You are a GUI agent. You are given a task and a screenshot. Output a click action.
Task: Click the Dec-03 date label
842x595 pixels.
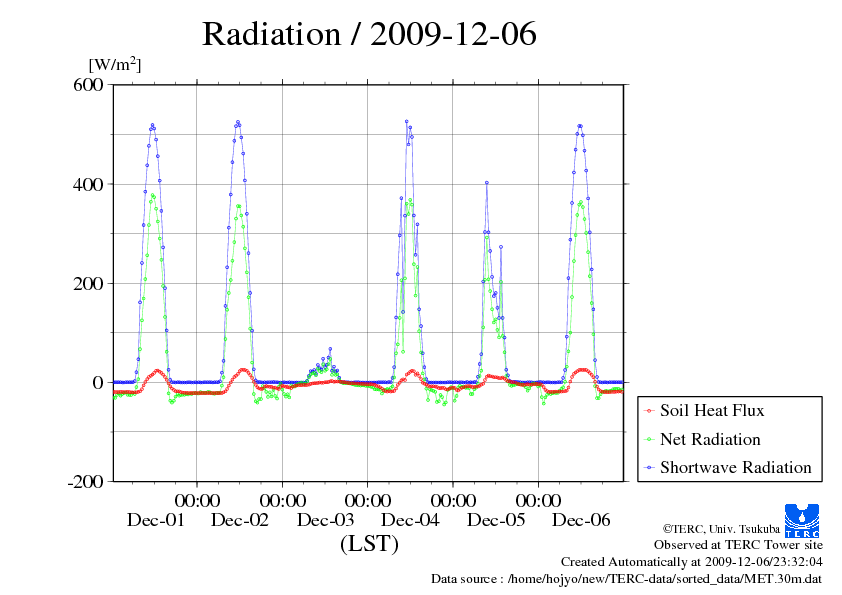(326, 520)
